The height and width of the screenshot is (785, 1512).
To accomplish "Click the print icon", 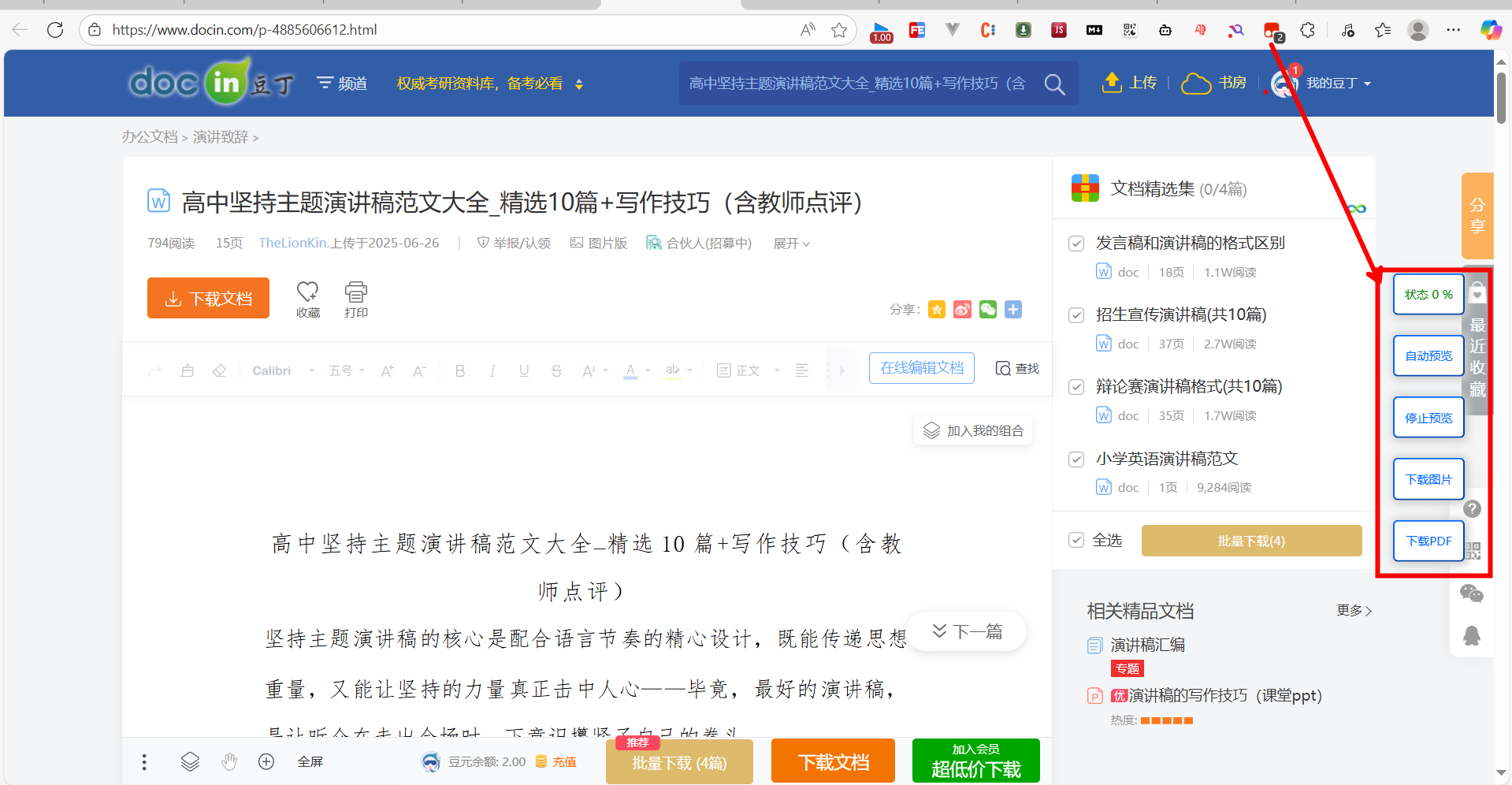I will click(355, 292).
